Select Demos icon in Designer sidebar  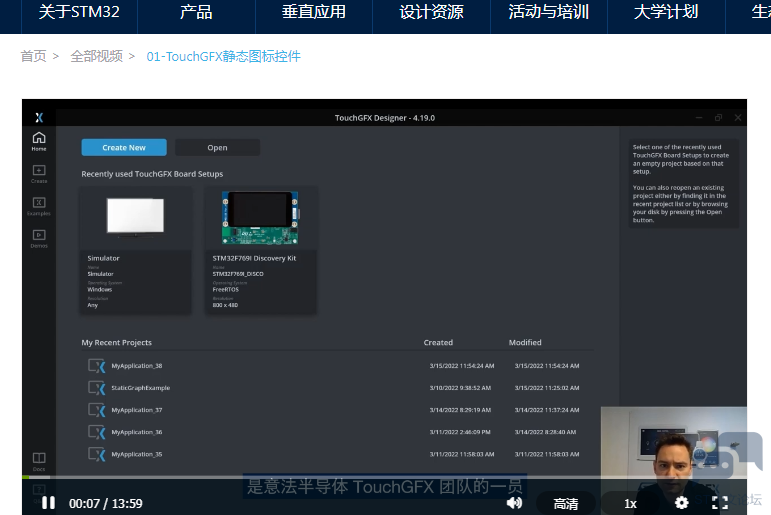(39, 239)
